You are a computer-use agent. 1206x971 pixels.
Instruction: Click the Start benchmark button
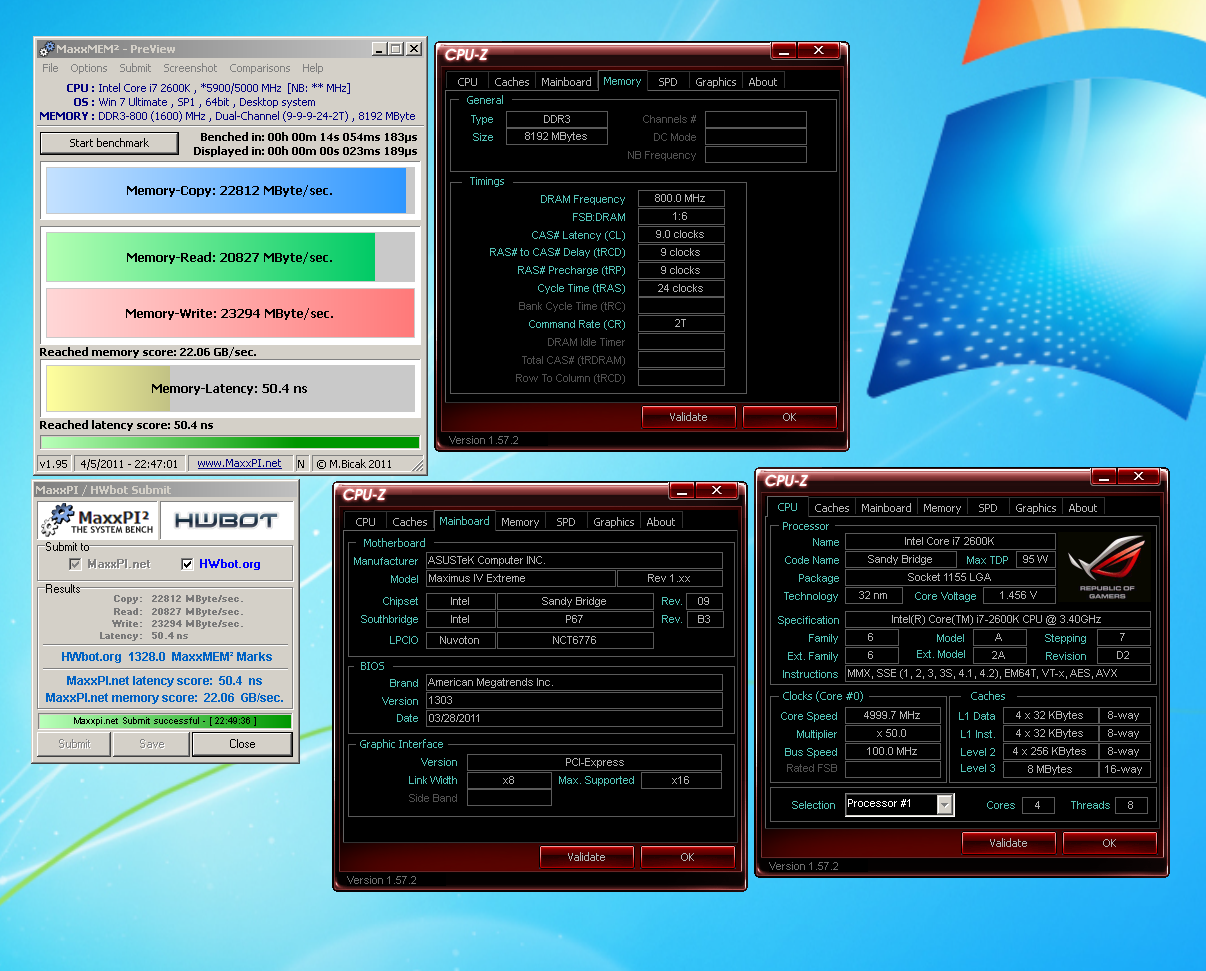pos(109,143)
